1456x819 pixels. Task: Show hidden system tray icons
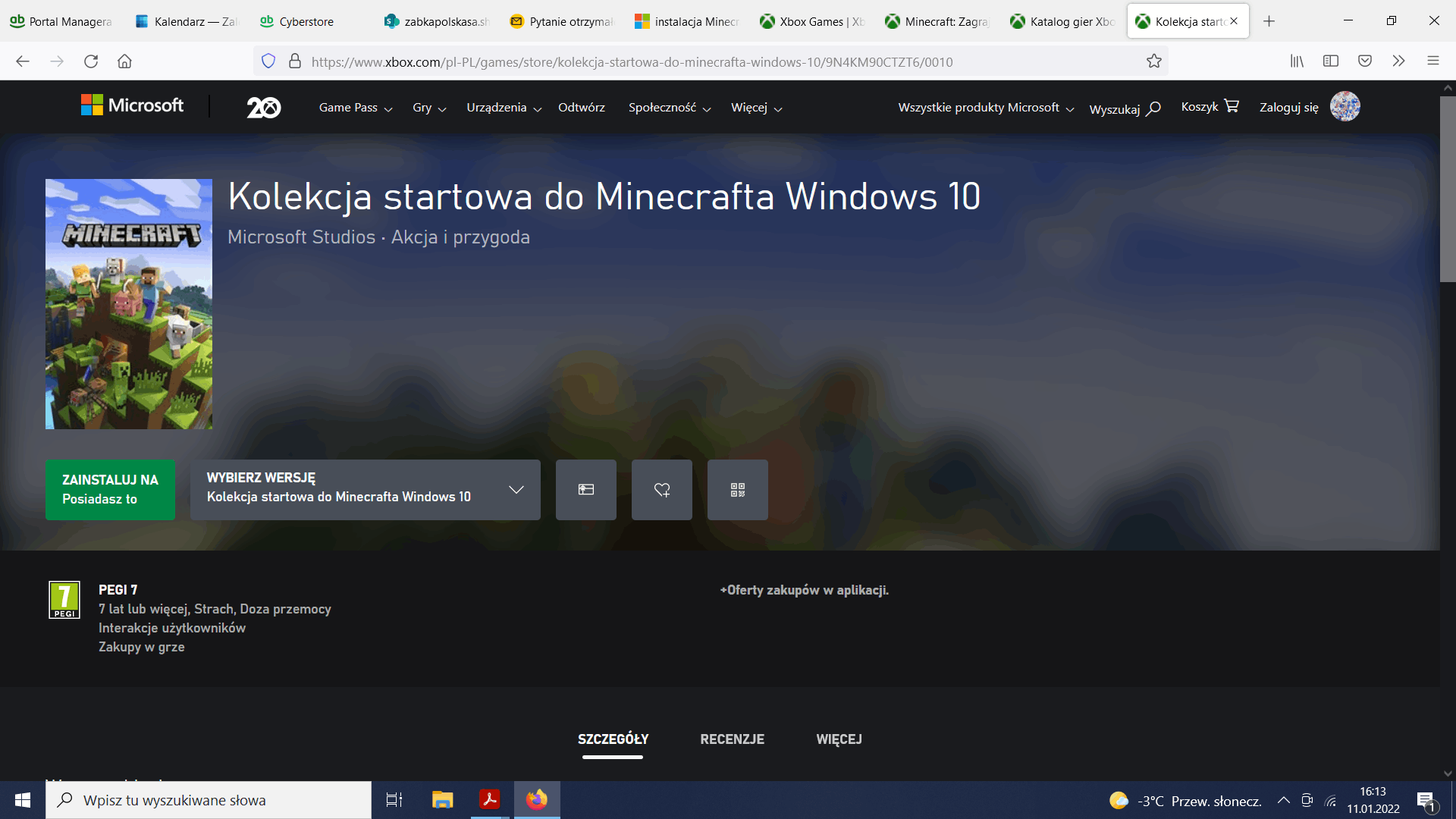click(x=1284, y=801)
